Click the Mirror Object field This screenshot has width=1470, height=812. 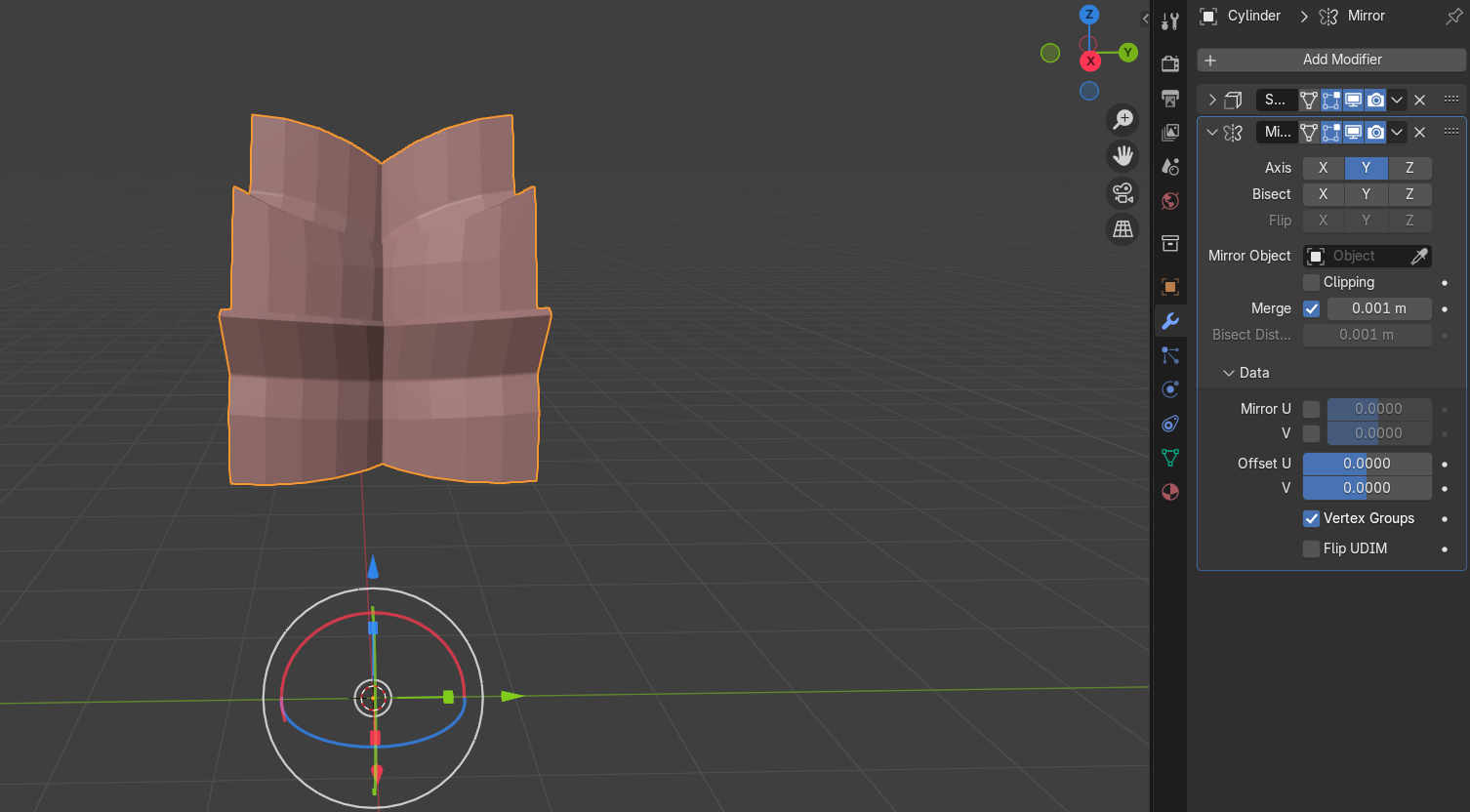pyautogui.click(x=1368, y=256)
